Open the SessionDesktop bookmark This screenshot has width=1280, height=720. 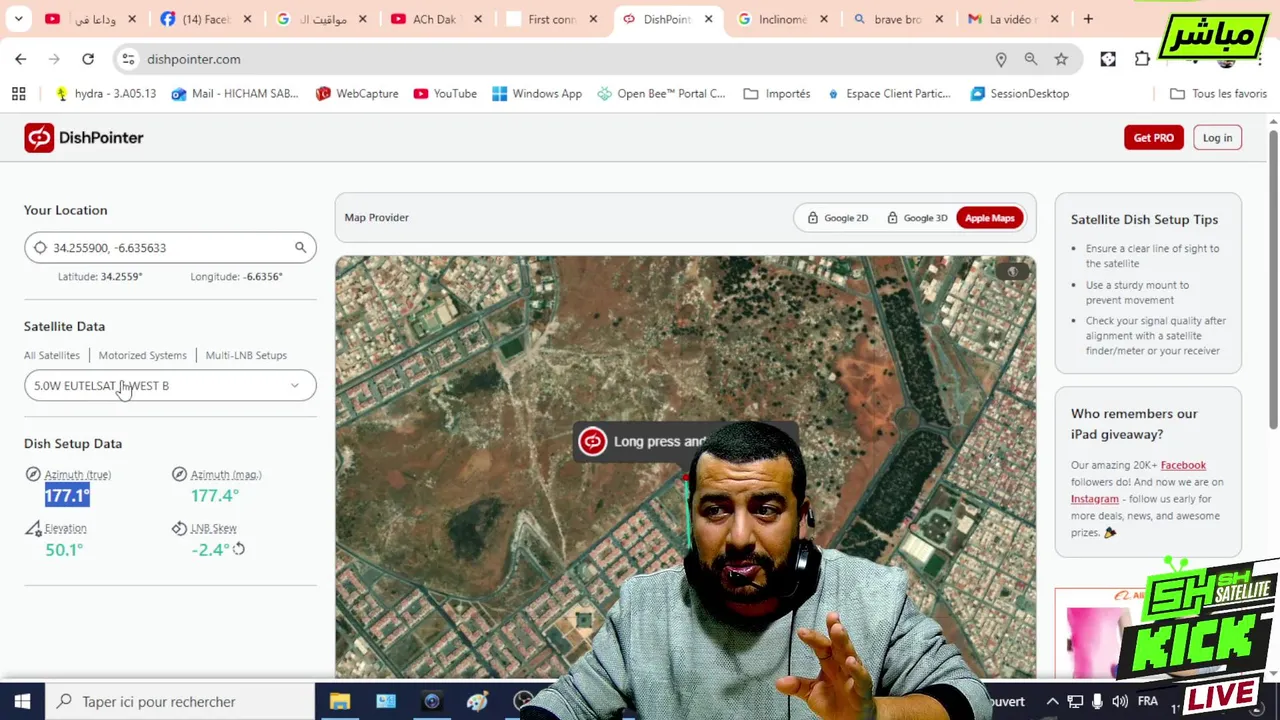[1019, 93]
